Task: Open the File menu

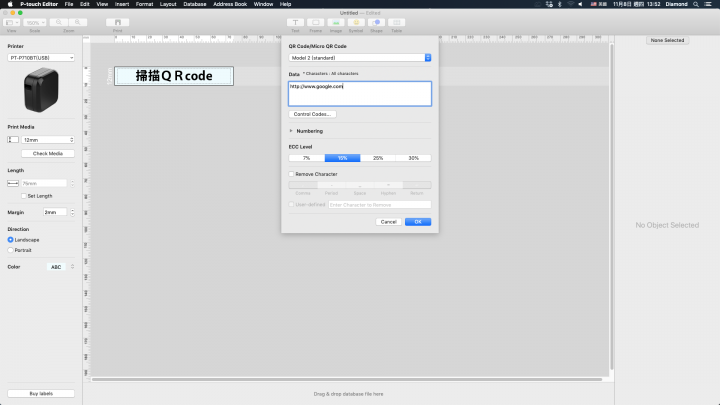Action: (69, 4)
